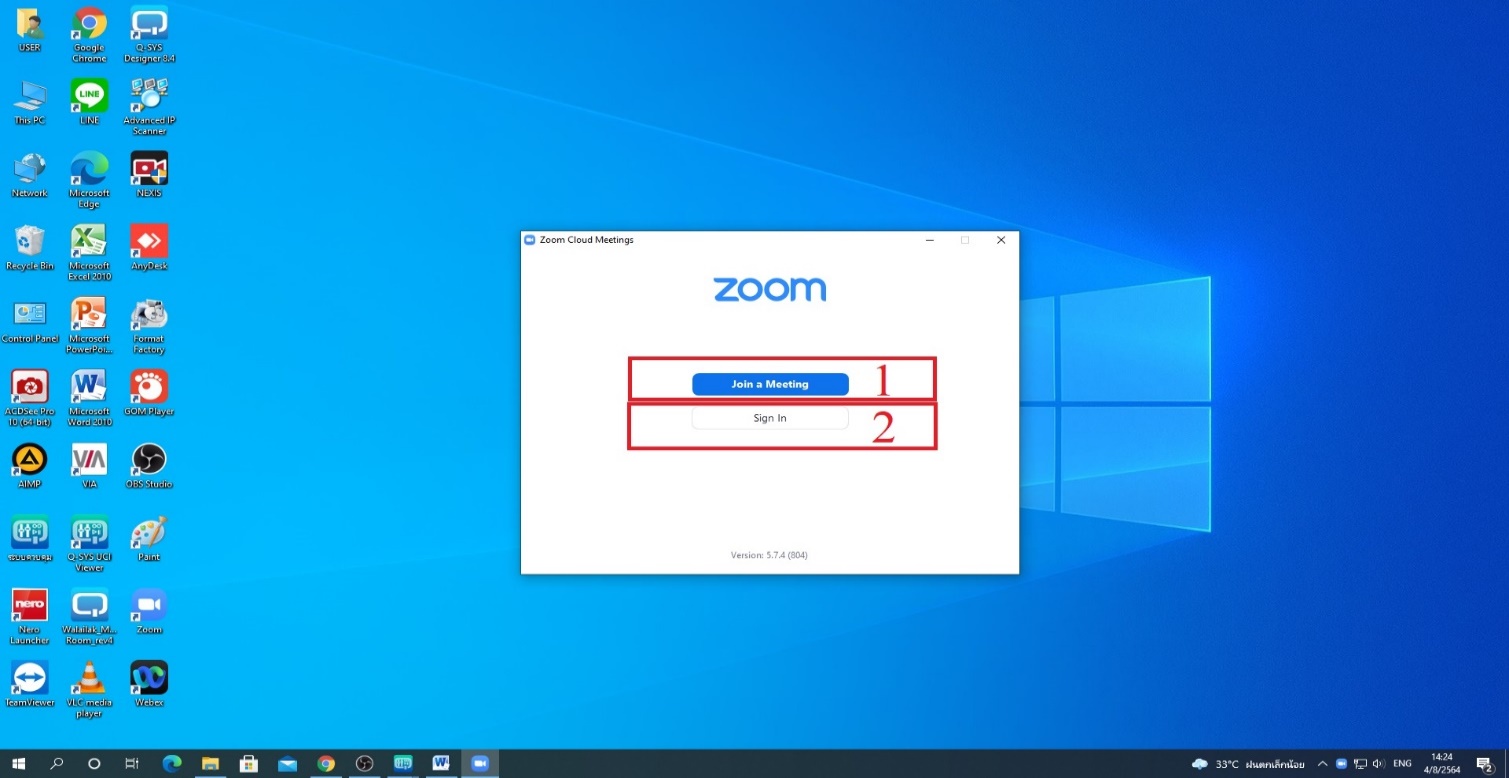Select the Control Panel desktop icon
This screenshot has height=778, width=1509.
[30, 321]
